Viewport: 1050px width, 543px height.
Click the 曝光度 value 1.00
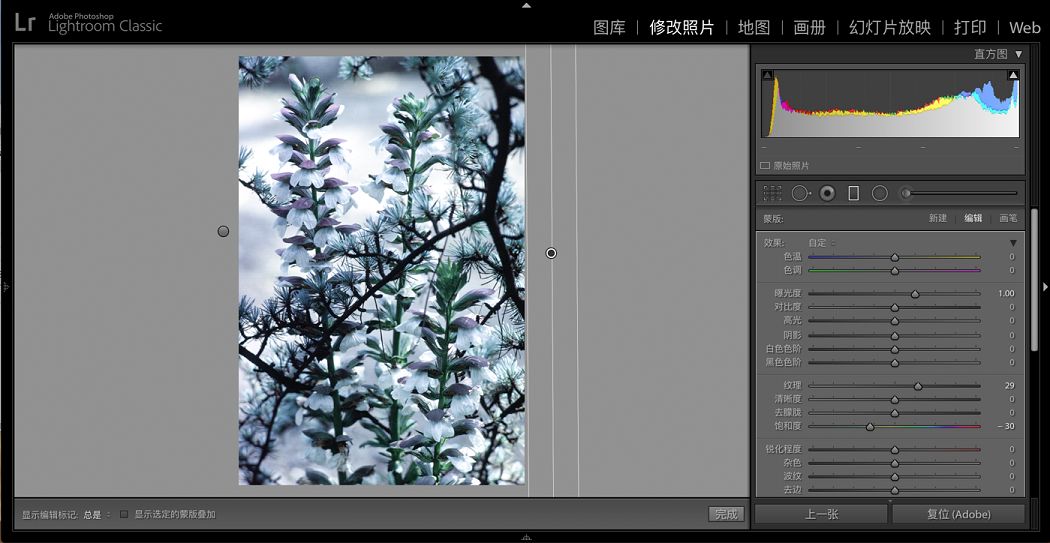[1006, 293]
